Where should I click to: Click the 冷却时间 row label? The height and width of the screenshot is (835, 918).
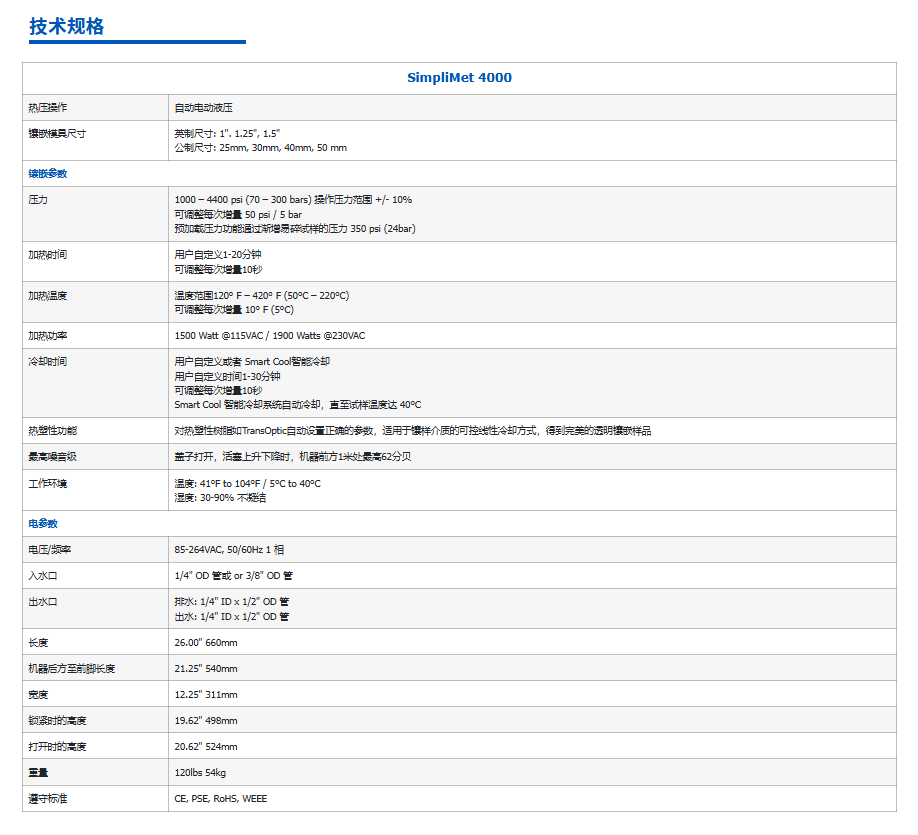click(x=47, y=361)
